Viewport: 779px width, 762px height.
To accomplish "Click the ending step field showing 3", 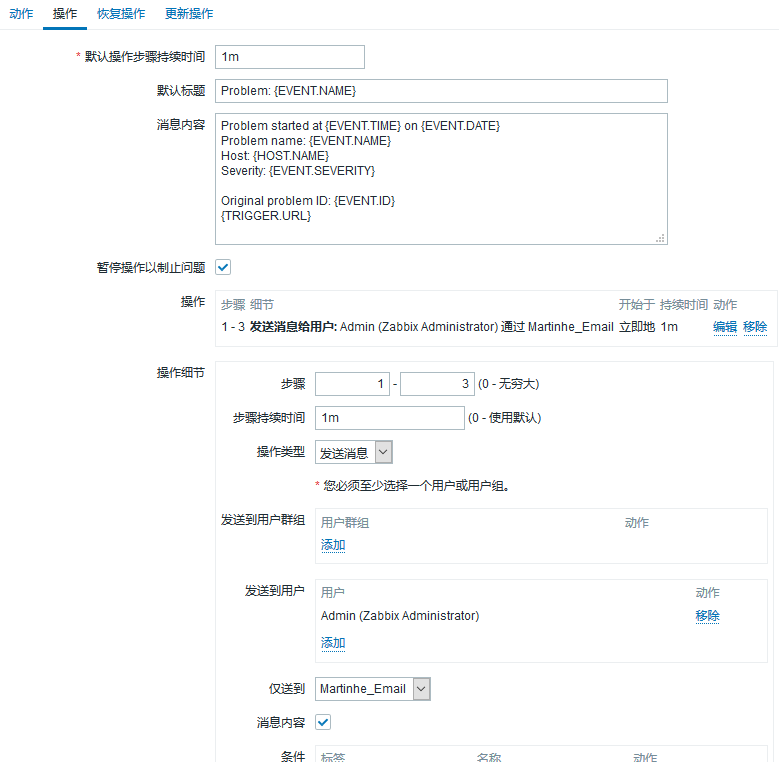I will pyautogui.click(x=437, y=384).
